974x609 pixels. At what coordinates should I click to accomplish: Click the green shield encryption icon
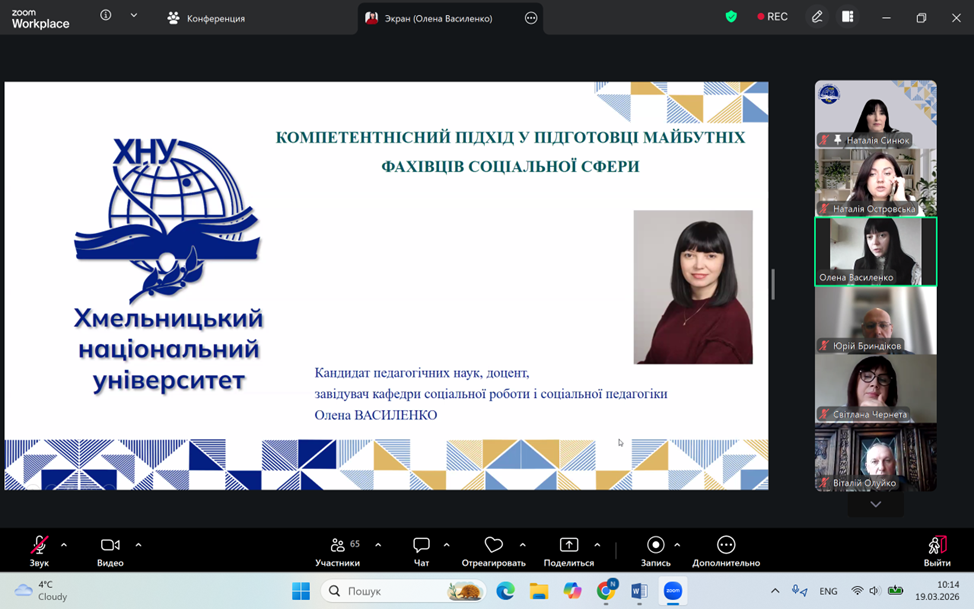(731, 17)
